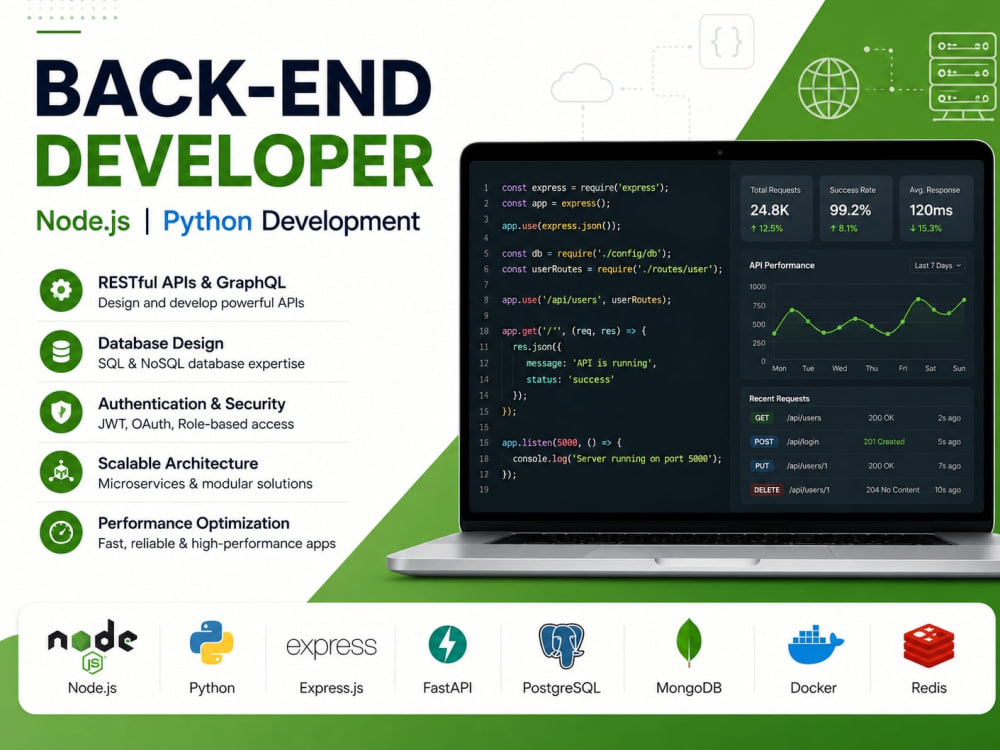
Task: Click the FastAPI lightning bolt logo
Action: pos(447,644)
